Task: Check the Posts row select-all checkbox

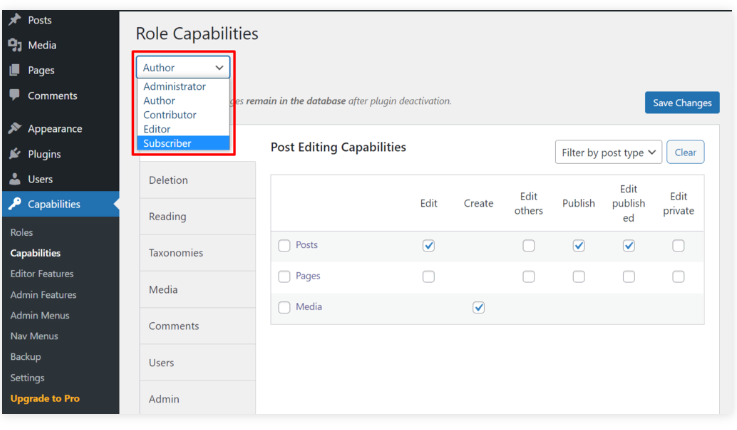Action: pos(284,246)
